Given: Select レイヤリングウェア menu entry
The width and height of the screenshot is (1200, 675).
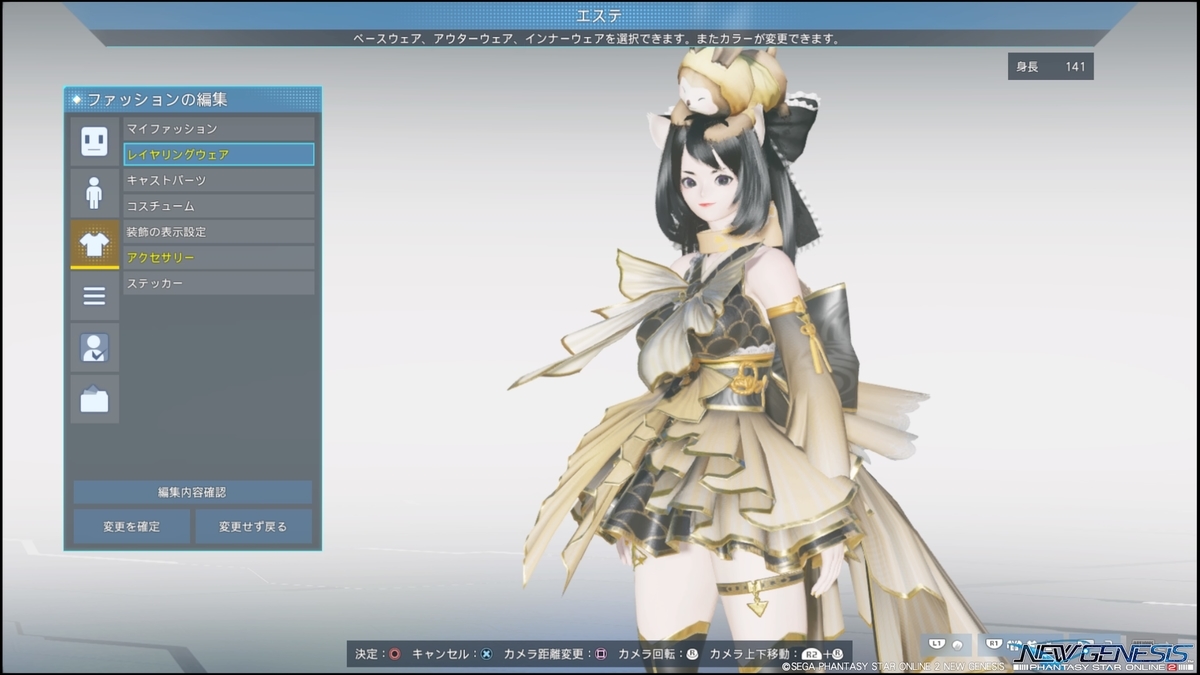Looking at the screenshot, I should (x=218, y=155).
